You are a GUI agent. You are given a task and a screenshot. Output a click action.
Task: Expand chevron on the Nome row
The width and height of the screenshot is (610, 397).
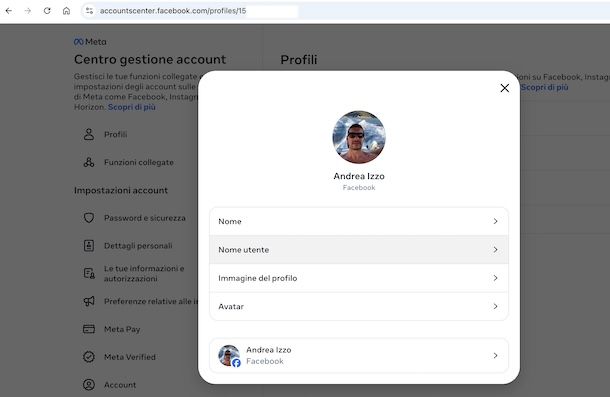[x=495, y=221]
